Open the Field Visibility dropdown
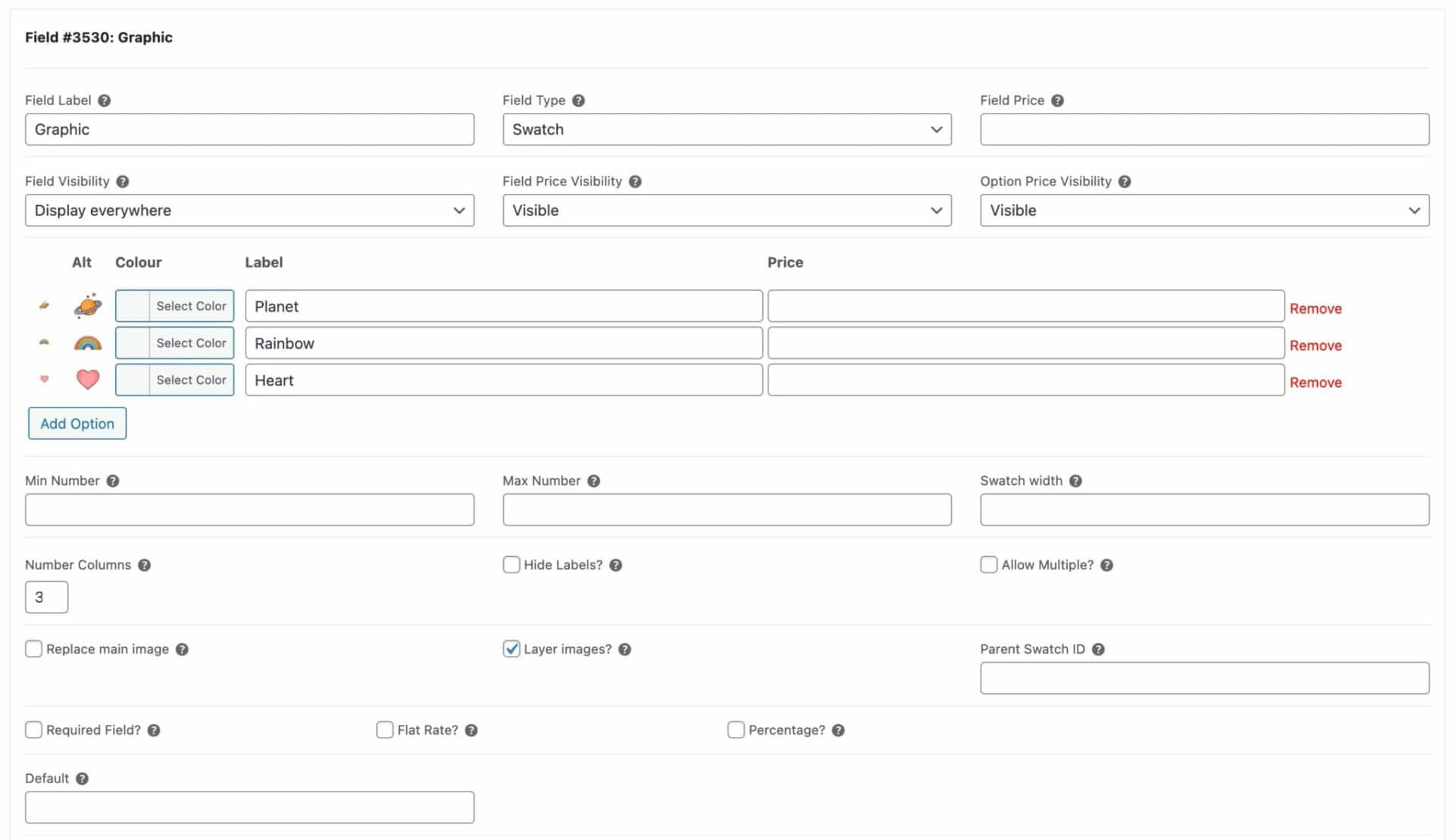Screen dimensions: 1455x840 click(249, 211)
